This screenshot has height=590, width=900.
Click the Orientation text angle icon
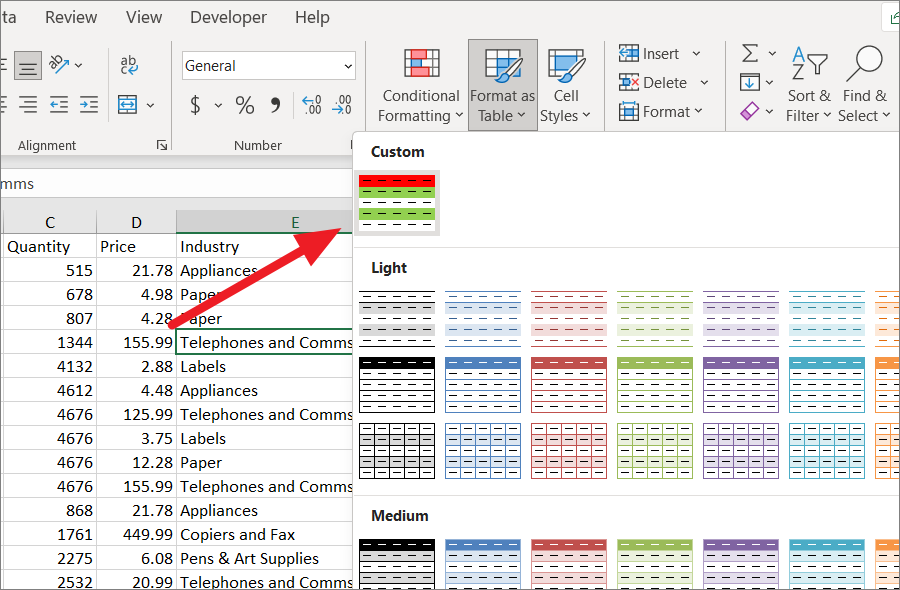(x=59, y=64)
